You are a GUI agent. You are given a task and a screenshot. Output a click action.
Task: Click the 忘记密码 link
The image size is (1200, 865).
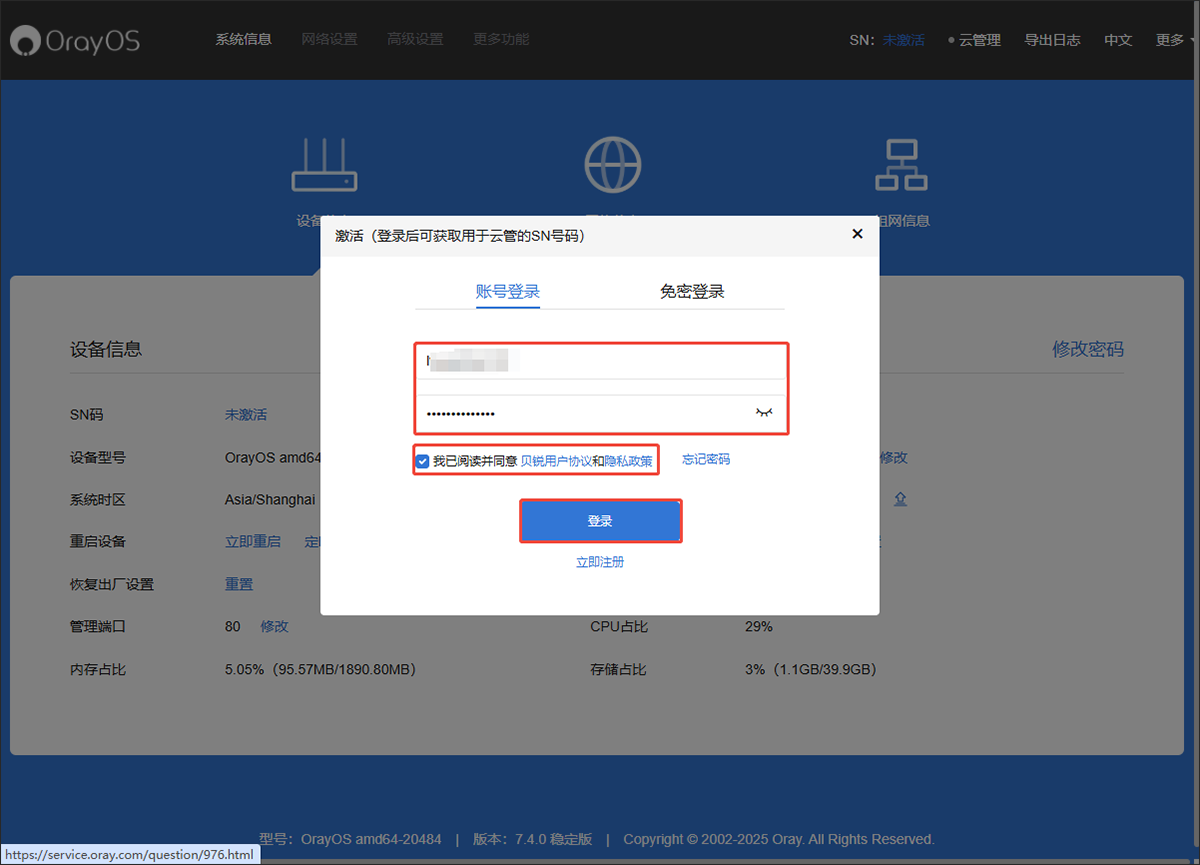click(x=706, y=459)
